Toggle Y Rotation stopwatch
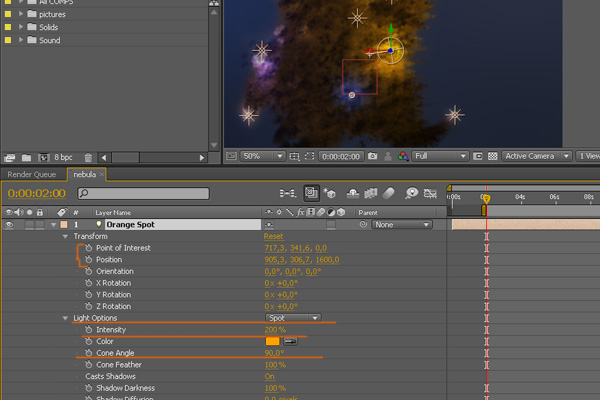Screen dimensions: 600x400 (x=89, y=295)
